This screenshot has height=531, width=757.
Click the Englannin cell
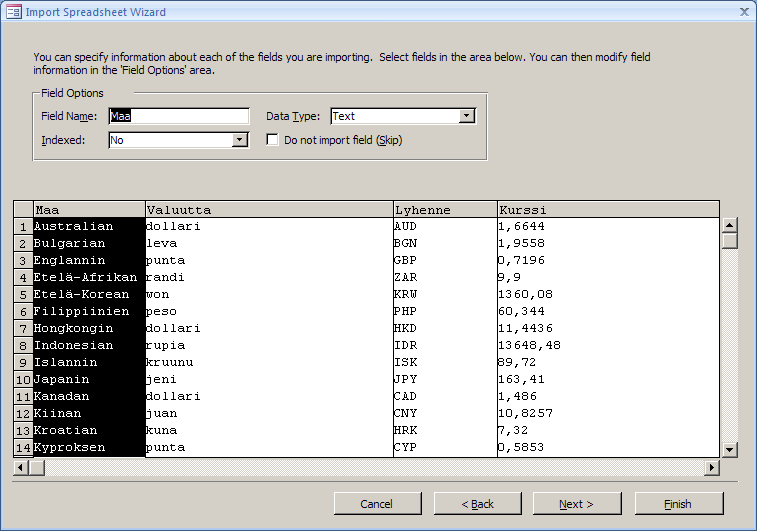89,260
